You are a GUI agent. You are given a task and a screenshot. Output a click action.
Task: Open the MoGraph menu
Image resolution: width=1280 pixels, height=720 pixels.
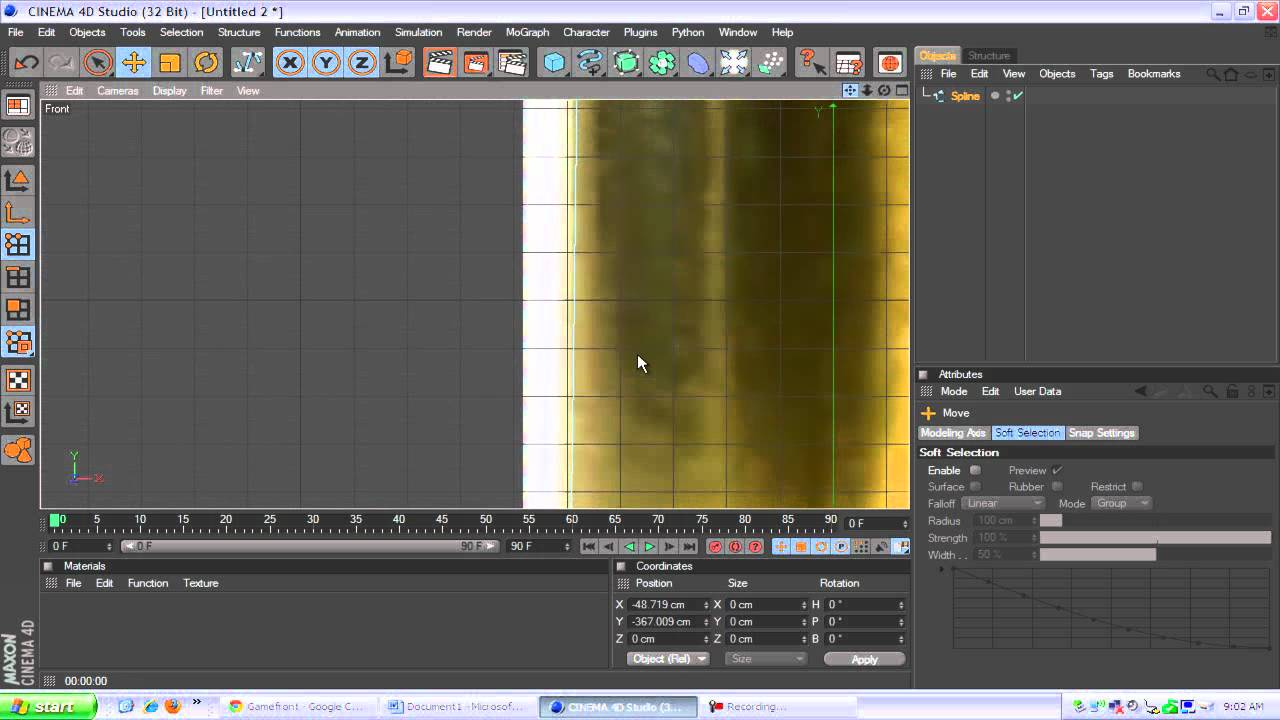(527, 32)
